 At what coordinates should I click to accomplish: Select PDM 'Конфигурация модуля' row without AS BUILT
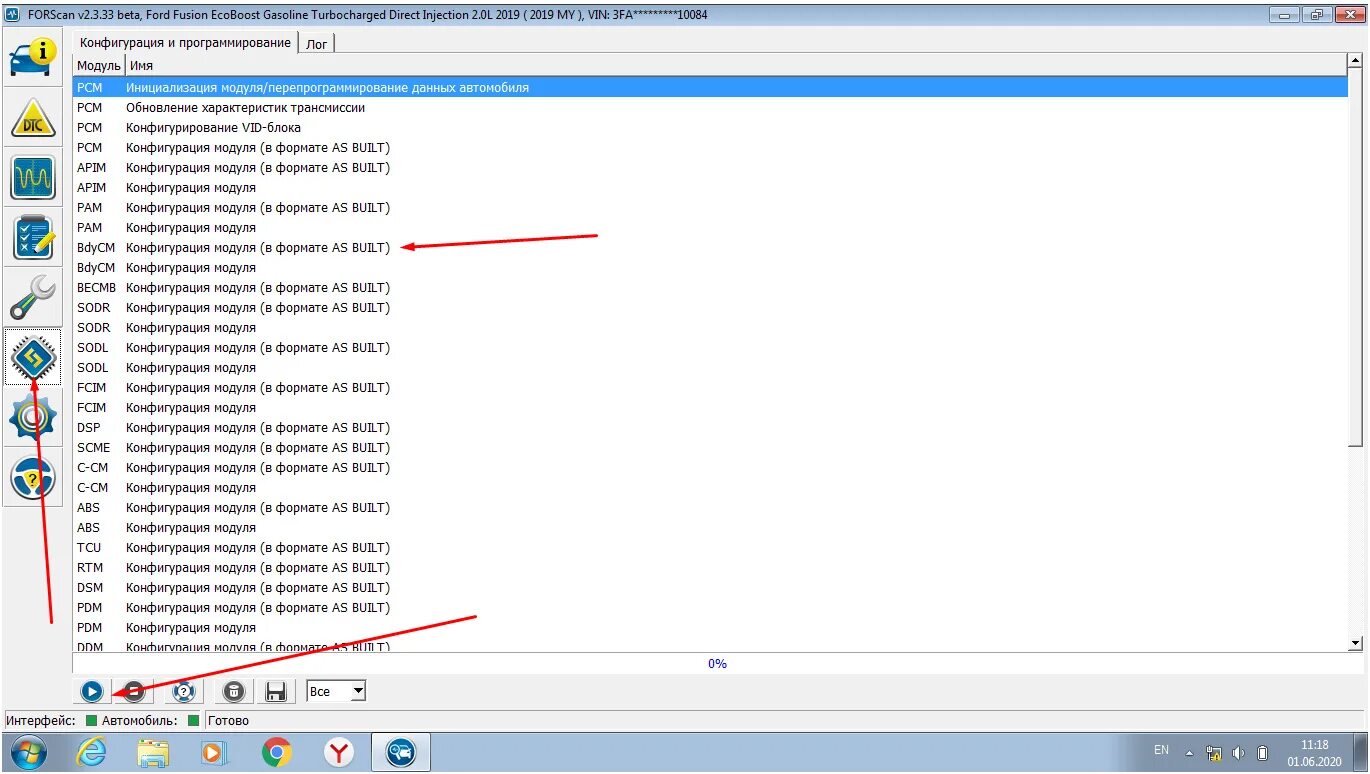tap(710, 627)
